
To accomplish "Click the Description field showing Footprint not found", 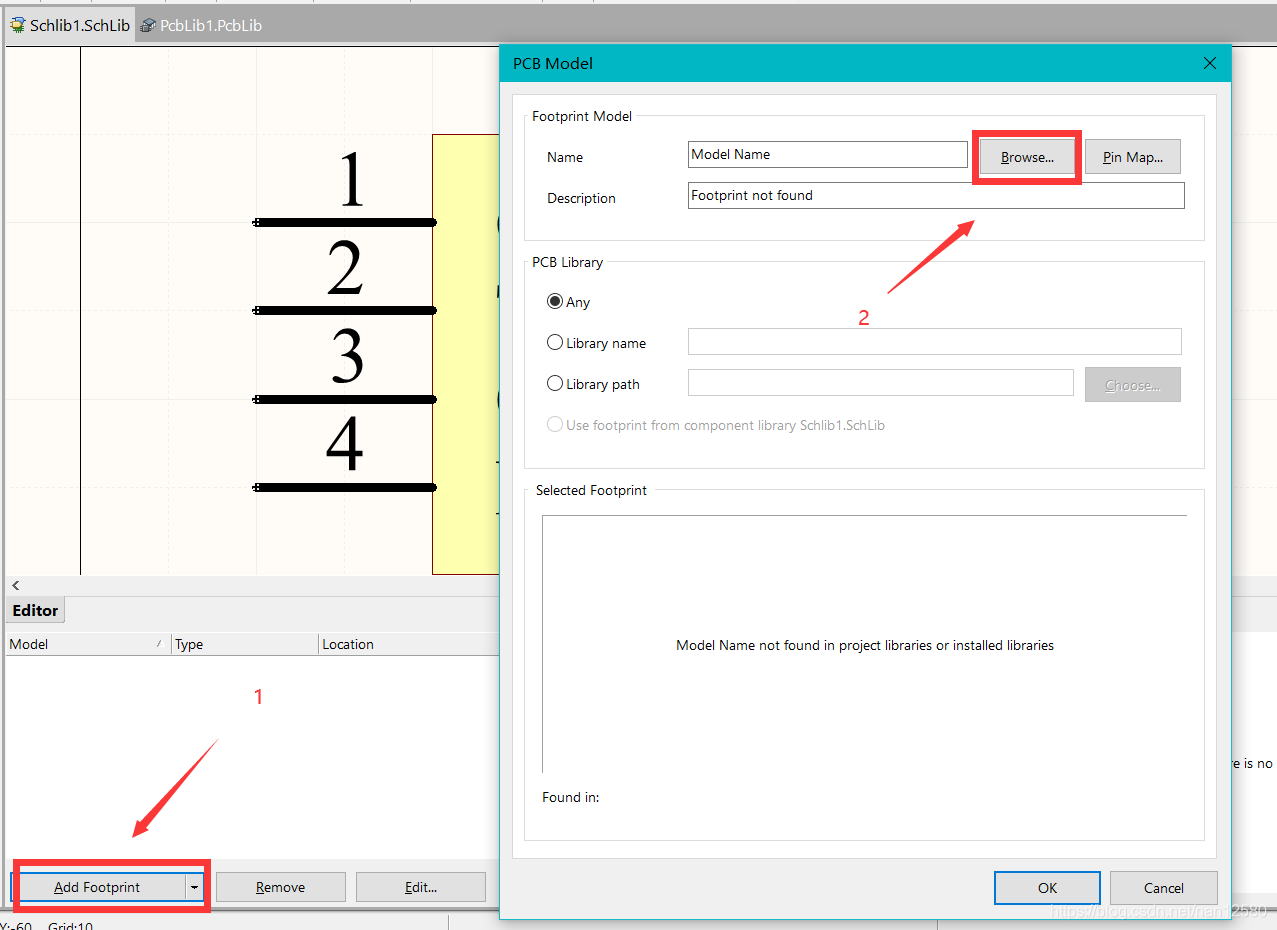I will 937,196.
